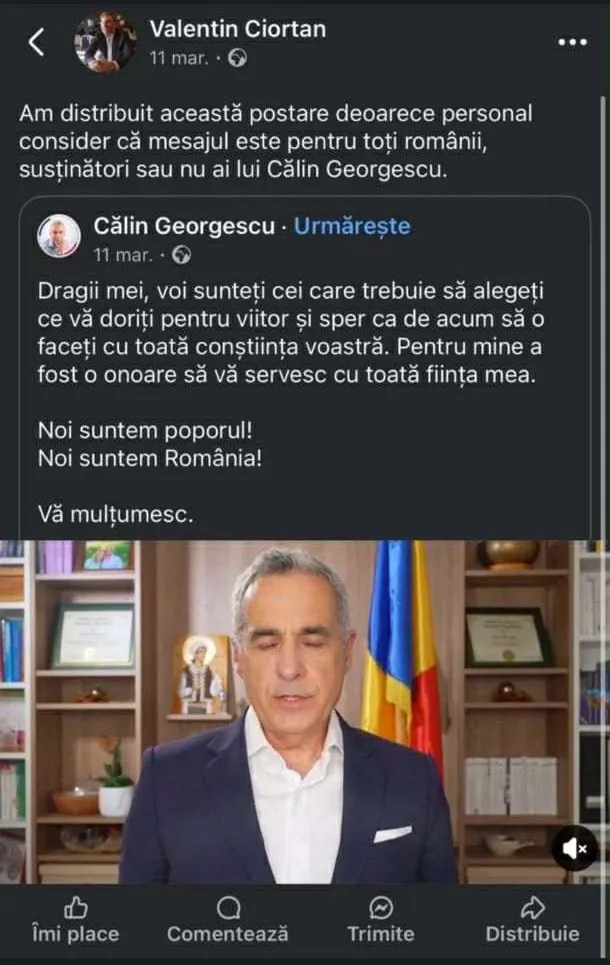Unmute the video with the speaker icon
Image resolution: width=610 pixels, height=965 pixels.
tap(574, 849)
